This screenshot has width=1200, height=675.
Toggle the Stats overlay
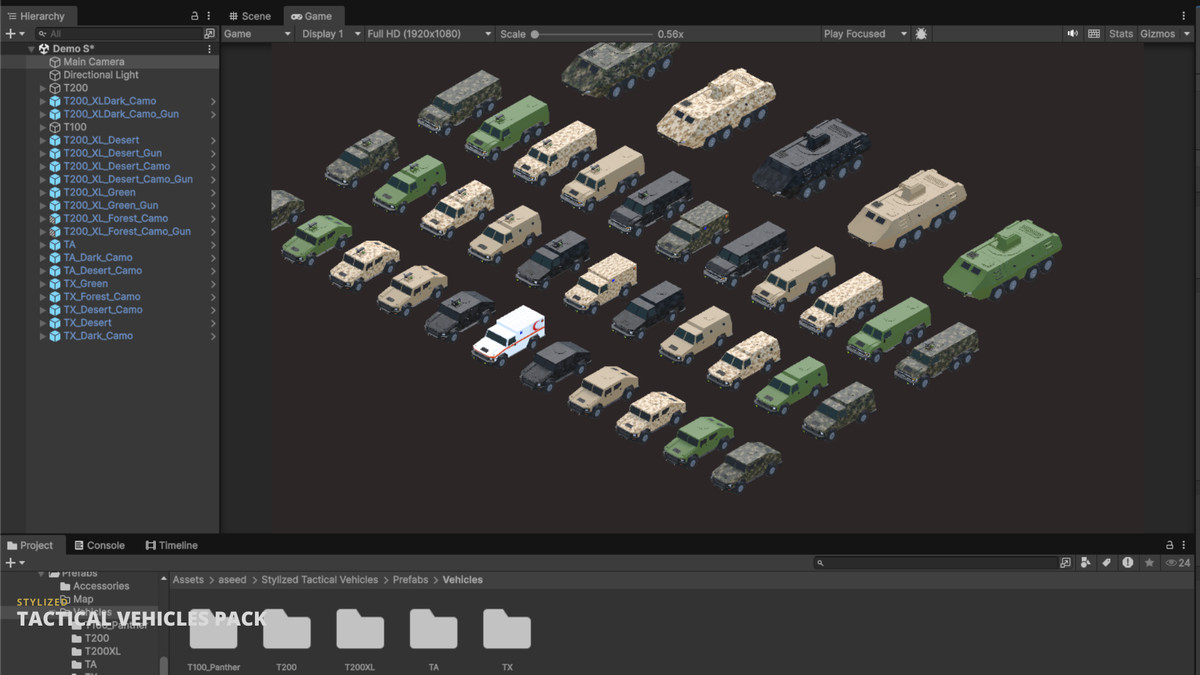[1121, 34]
